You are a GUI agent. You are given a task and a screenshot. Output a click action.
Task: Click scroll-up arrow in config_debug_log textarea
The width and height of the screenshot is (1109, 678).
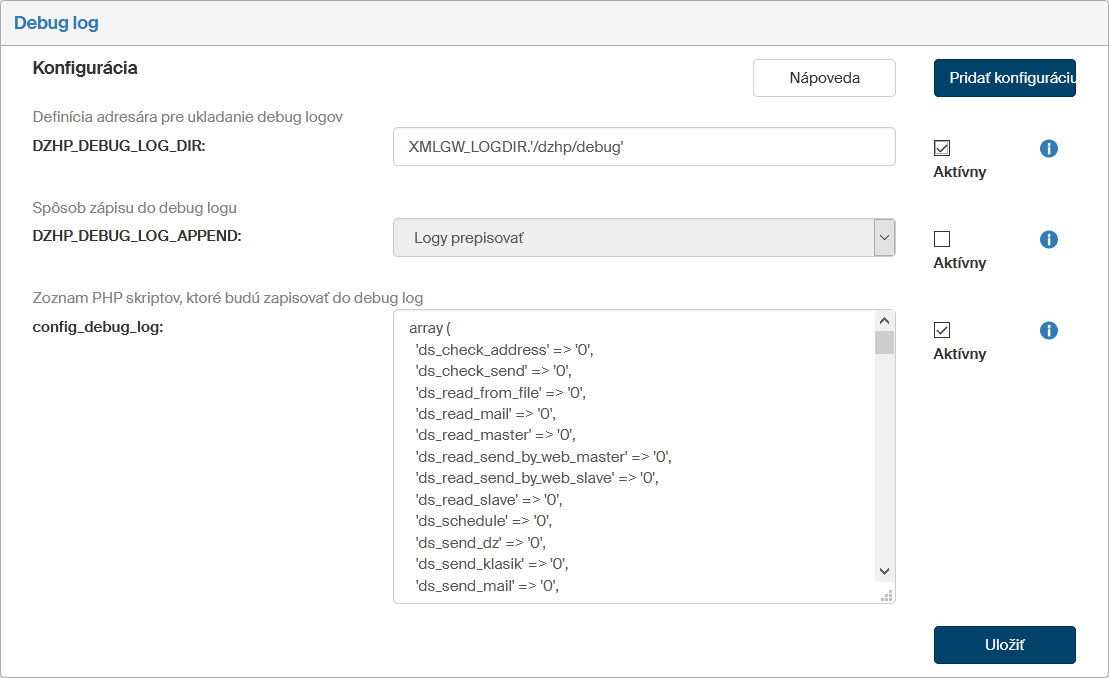[884, 321]
